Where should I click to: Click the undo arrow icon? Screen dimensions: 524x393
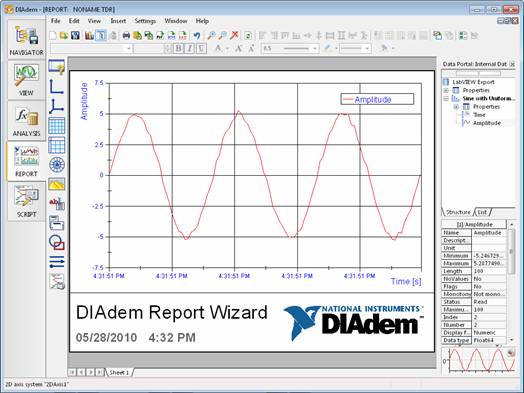[x=197, y=35]
